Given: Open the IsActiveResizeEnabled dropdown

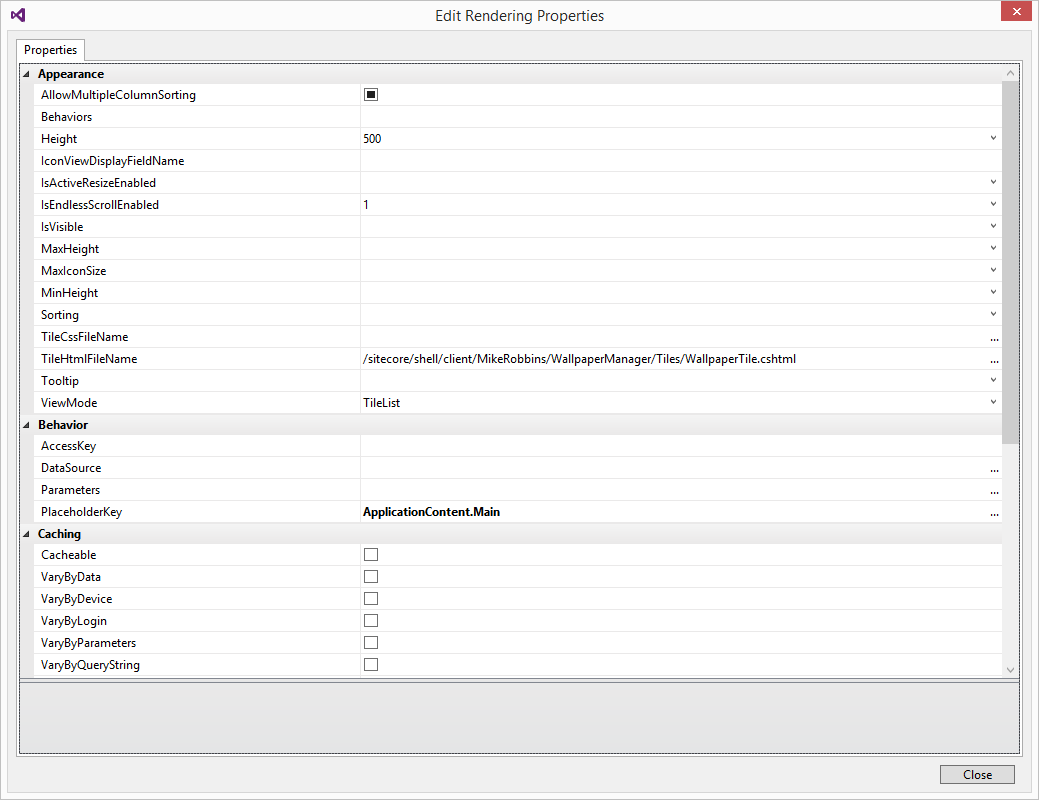Looking at the screenshot, I should click(x=993, y=182).
